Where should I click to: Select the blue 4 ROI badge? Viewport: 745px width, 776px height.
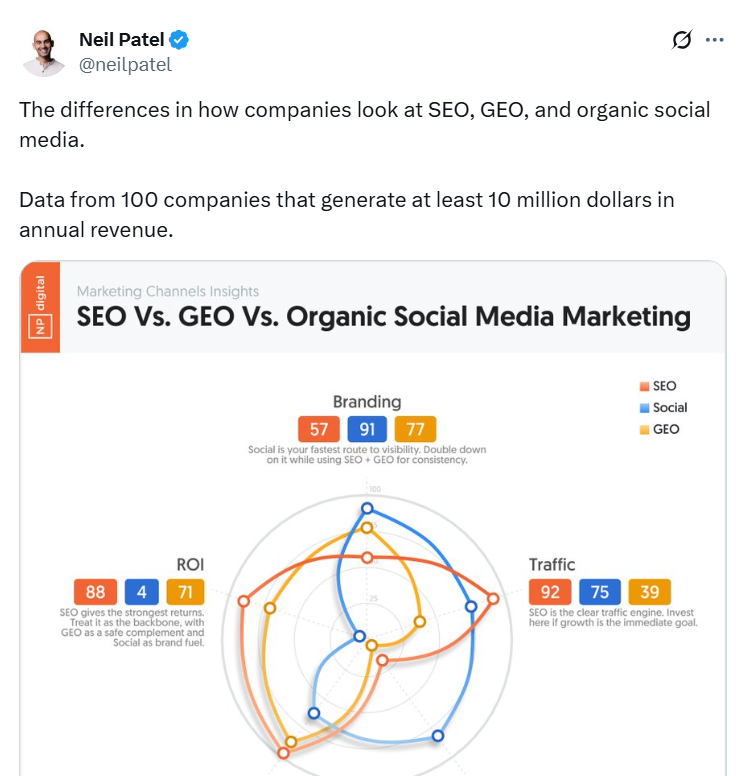coord(142,591)
